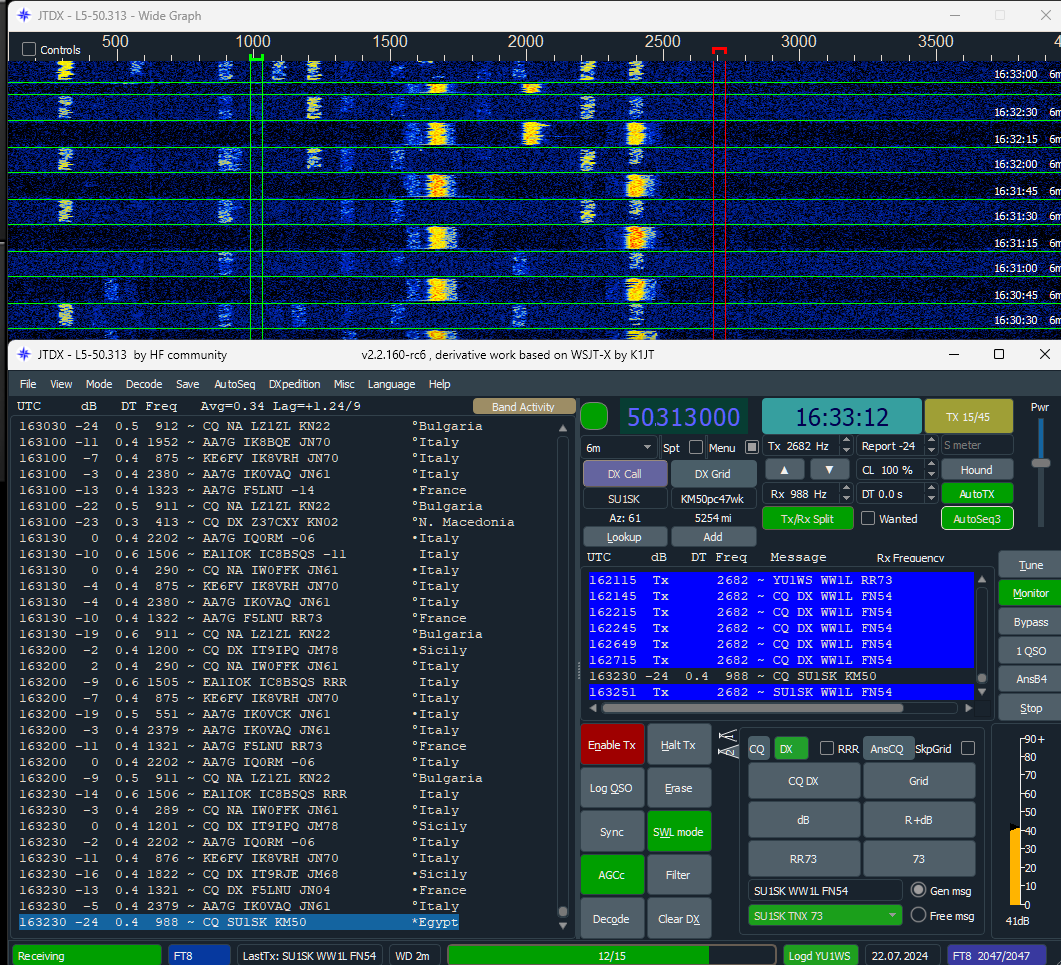Click the DX Call button

[624, 474]
